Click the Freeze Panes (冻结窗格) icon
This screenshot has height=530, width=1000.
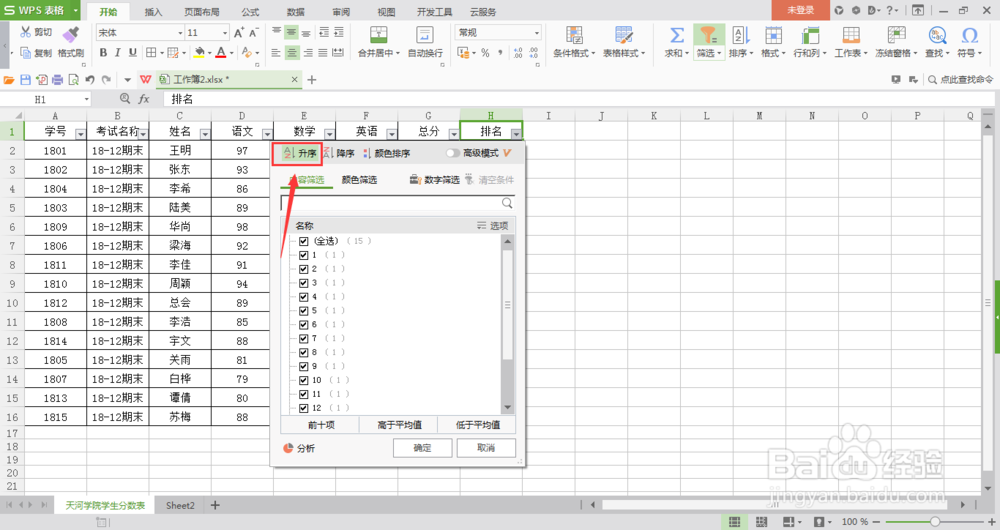(x=896, y=34)
